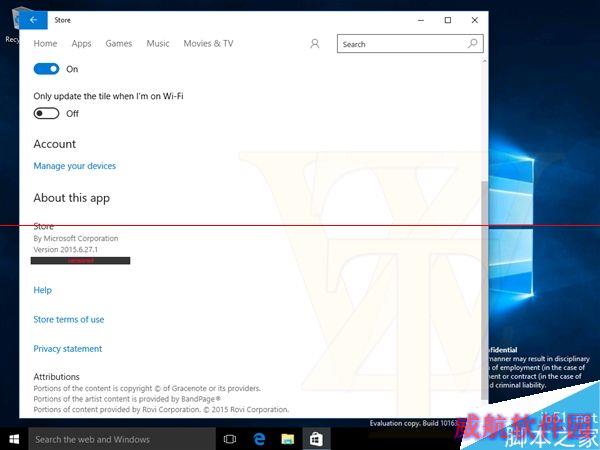Focus the Store Search input field
The image size is (600, 450).
(410, 44)
